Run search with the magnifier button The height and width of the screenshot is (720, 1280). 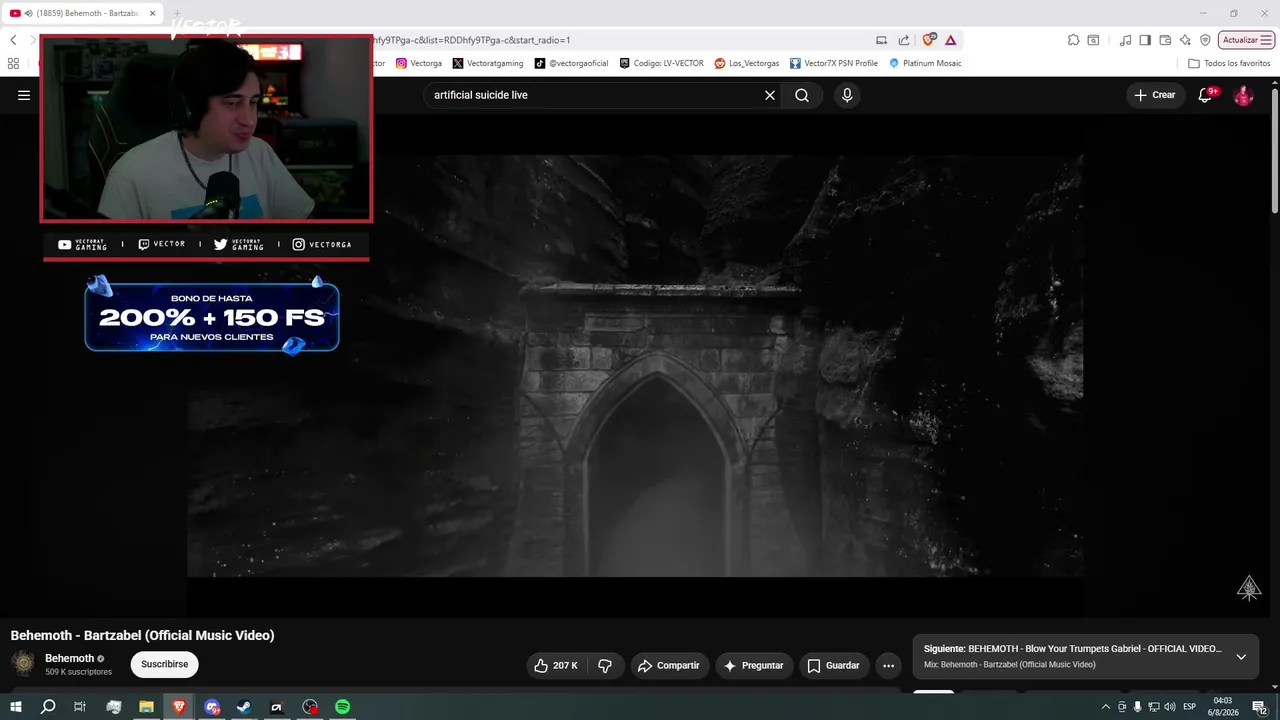(x=802, y=95)
